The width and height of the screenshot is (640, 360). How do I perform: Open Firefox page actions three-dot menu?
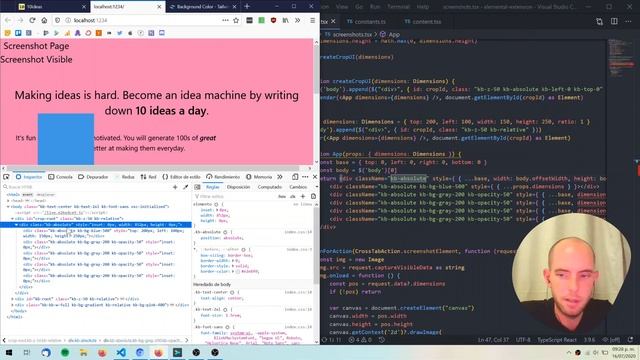[225, 20]
